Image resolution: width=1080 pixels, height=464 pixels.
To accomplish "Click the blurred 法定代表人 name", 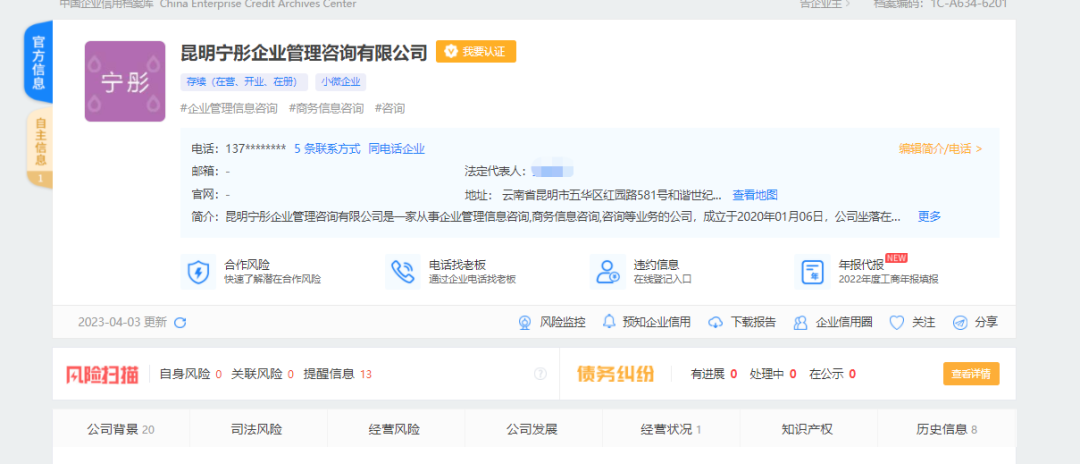I will pos(552,171).
